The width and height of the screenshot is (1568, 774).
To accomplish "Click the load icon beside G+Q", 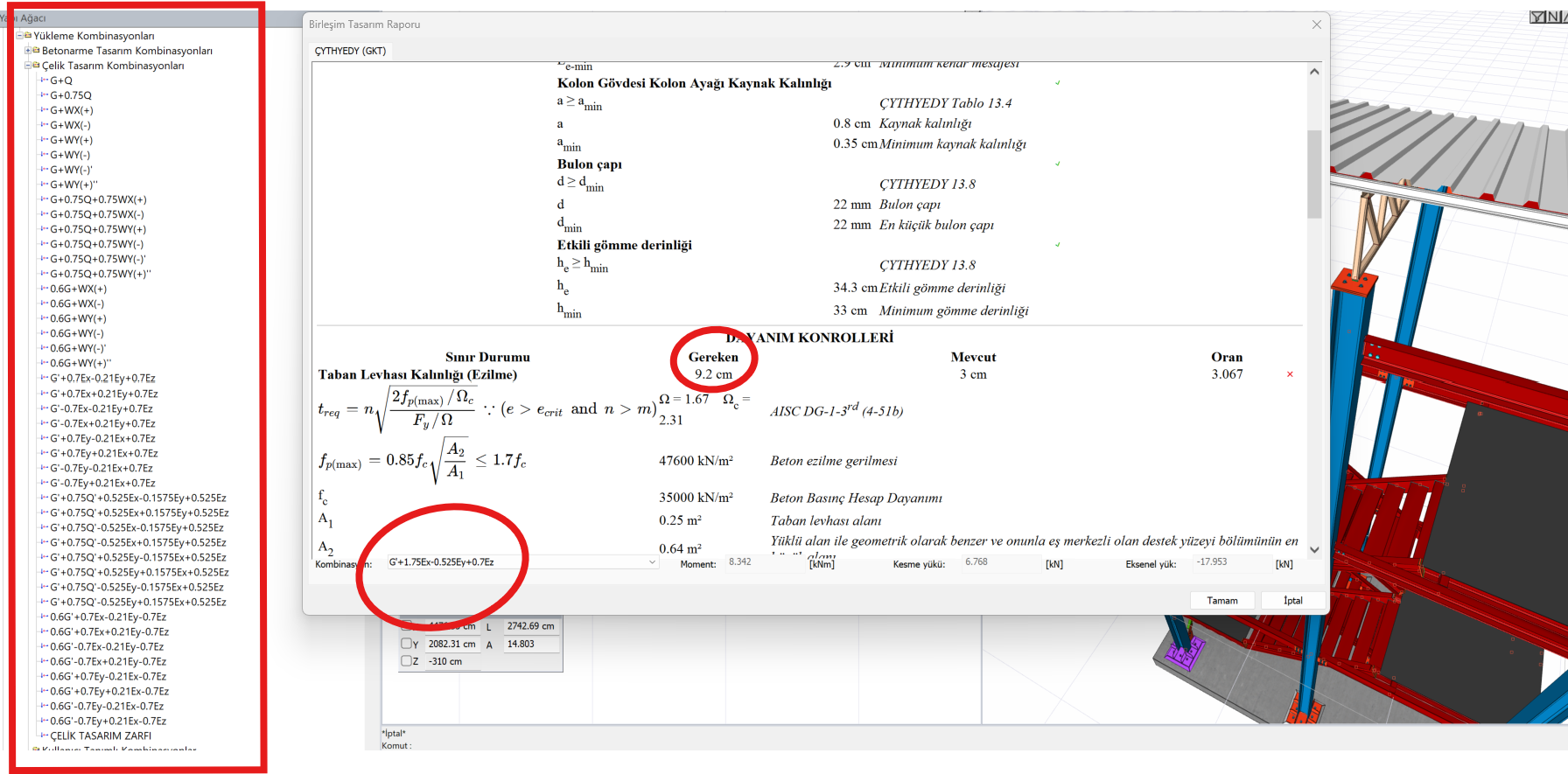I will [44, 80].
